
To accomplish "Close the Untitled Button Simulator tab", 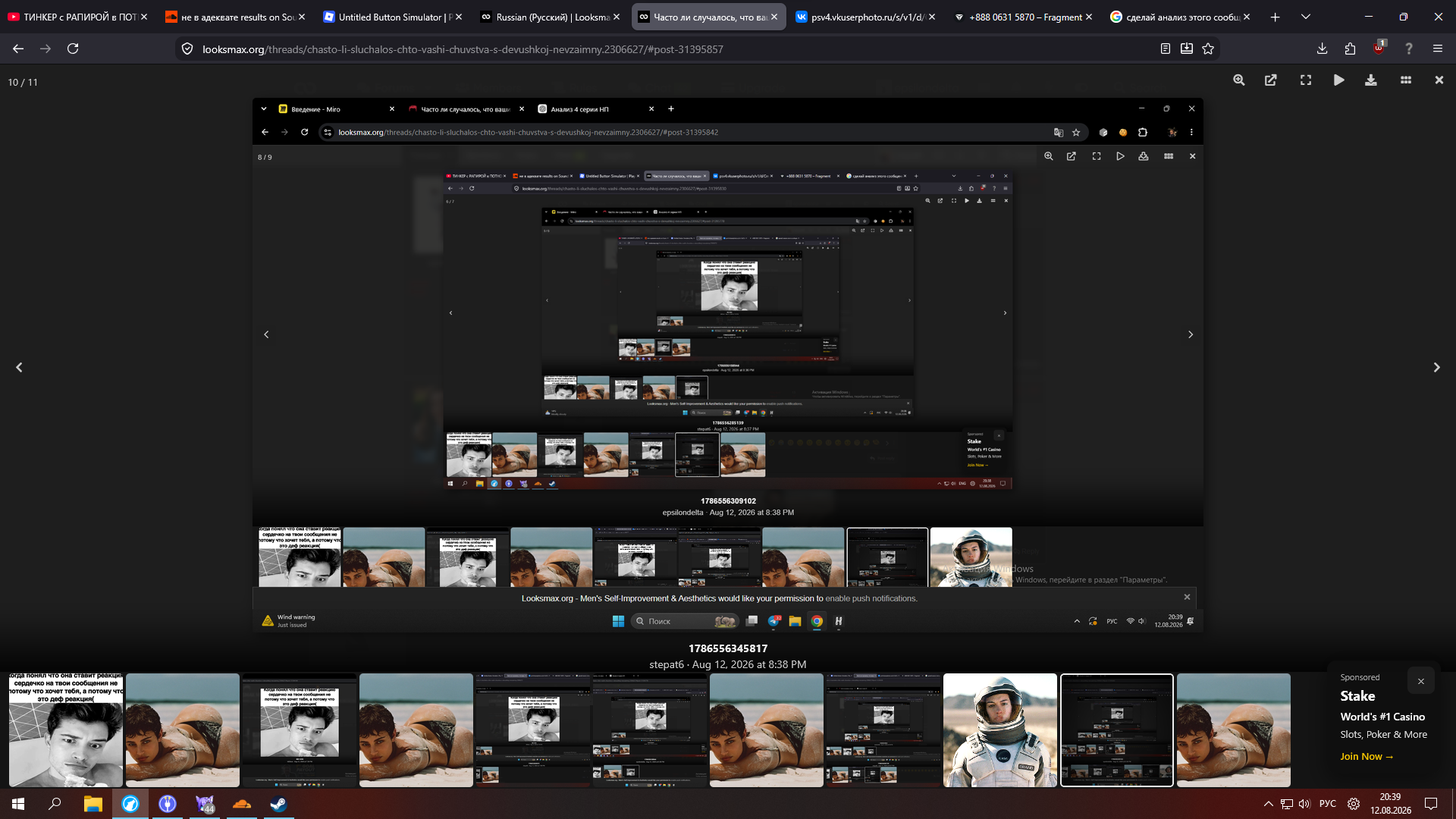I will pos(459,17).
